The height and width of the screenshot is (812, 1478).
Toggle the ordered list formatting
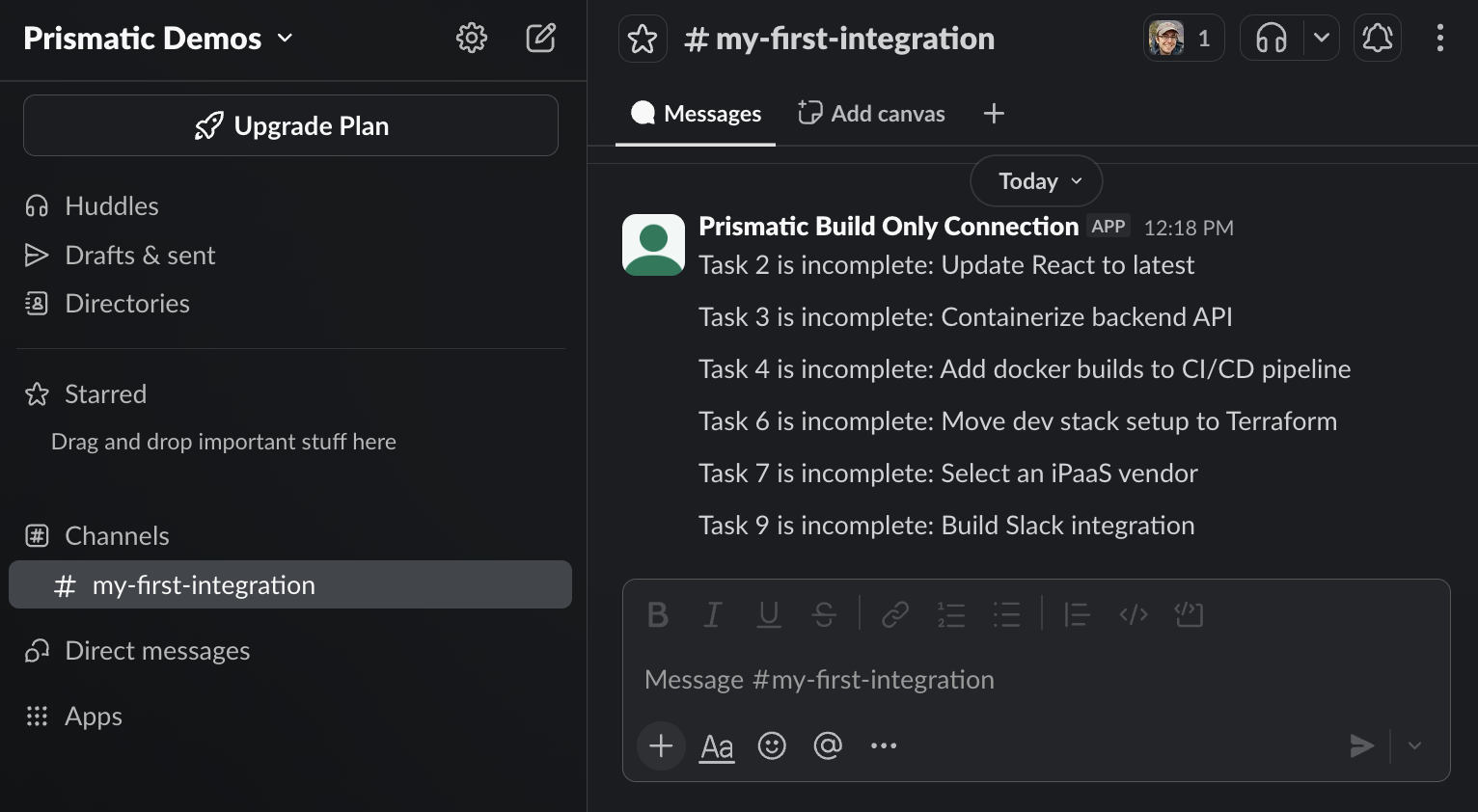[951, 614]
